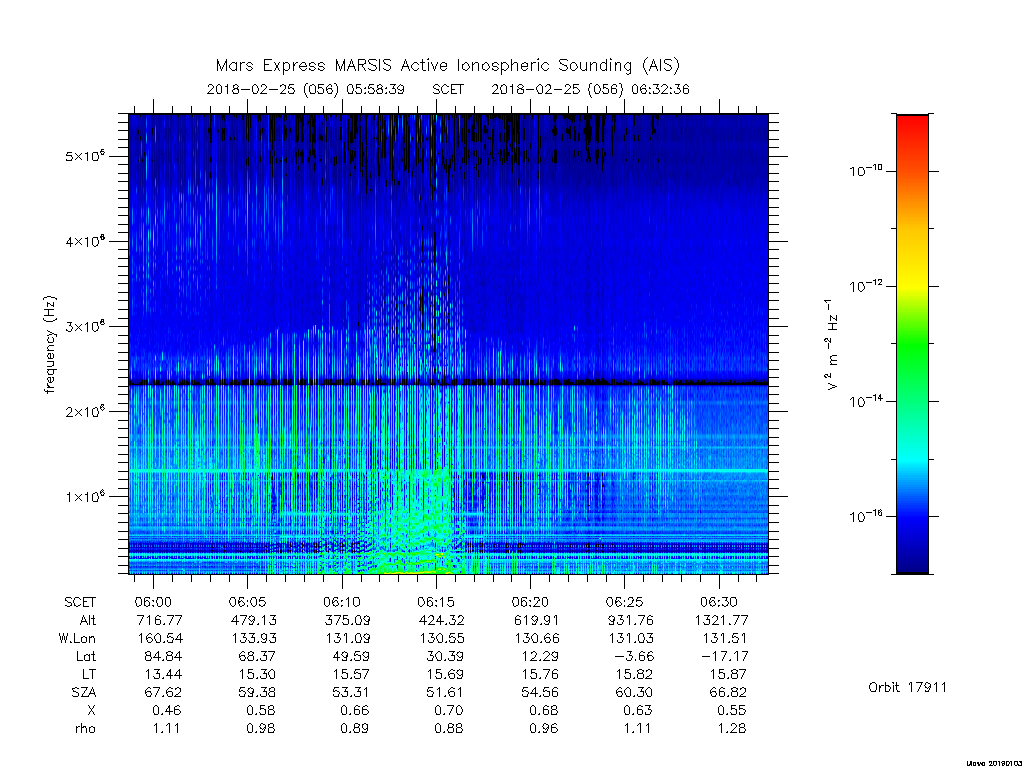The width and height of the screenshot is (1024, 768).
Task: Click the 10⁻¹² color bar label
Action: (x=865, y=285)
